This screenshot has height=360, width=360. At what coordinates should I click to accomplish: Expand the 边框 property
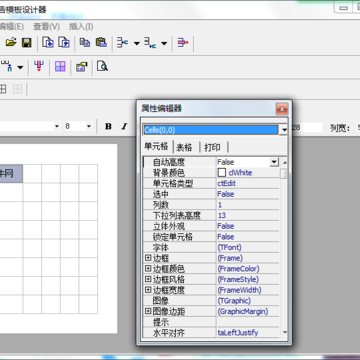(x=148, y=258)
